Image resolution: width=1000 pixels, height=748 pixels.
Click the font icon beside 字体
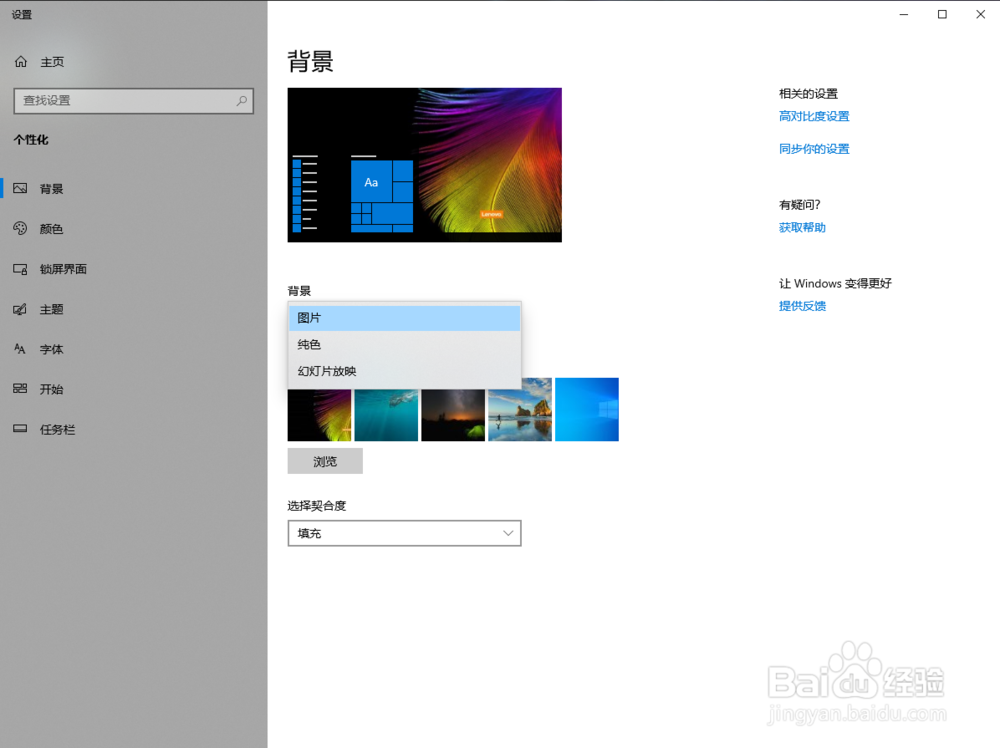pyautogui.click(x=20, y=349)
